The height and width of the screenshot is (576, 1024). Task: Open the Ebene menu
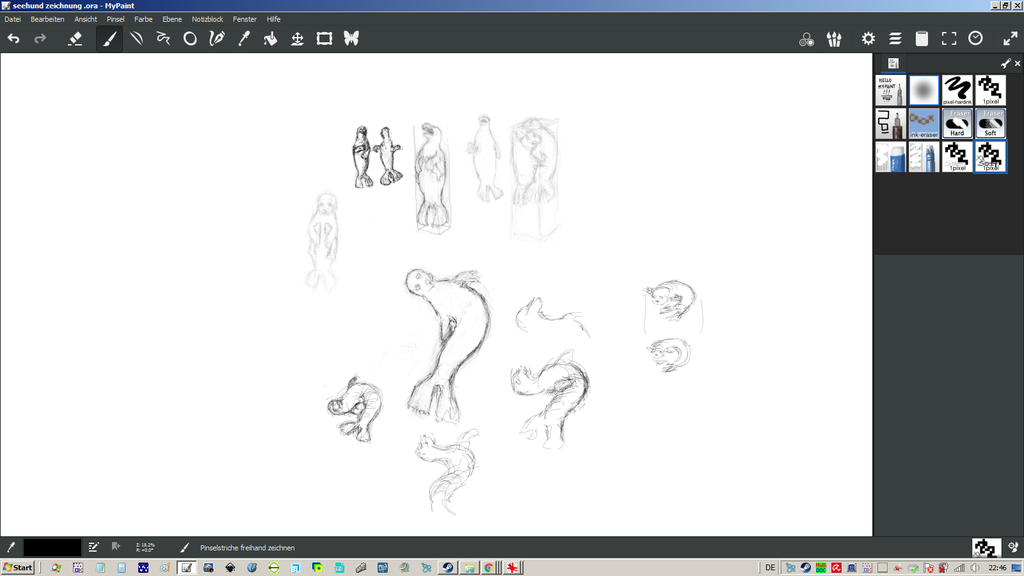pos(172,19)
